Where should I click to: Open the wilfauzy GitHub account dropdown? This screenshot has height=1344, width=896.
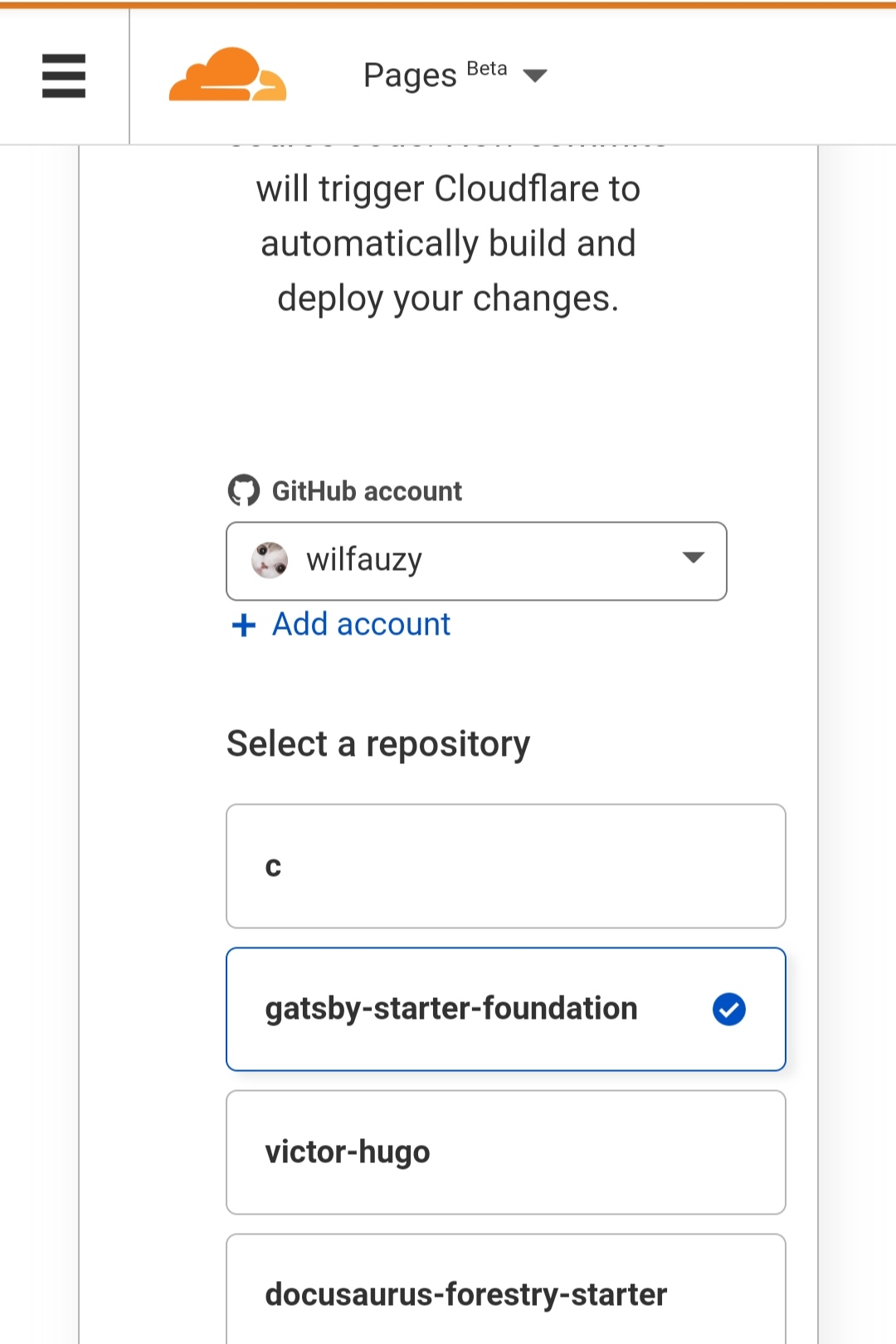pos(476,561)
